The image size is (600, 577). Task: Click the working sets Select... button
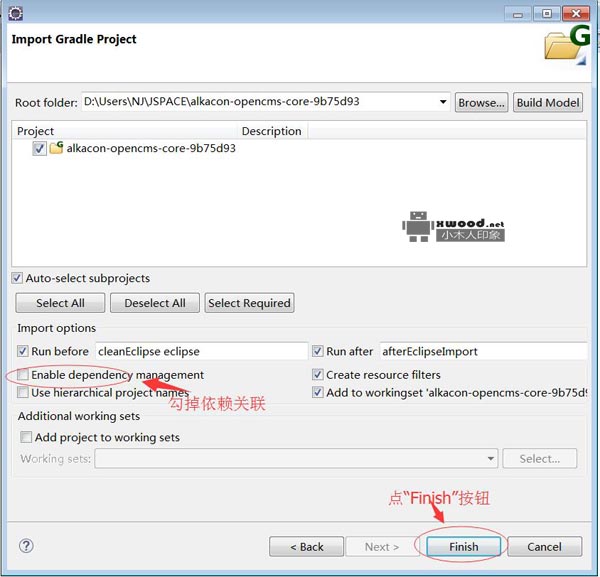coord(540,458)
